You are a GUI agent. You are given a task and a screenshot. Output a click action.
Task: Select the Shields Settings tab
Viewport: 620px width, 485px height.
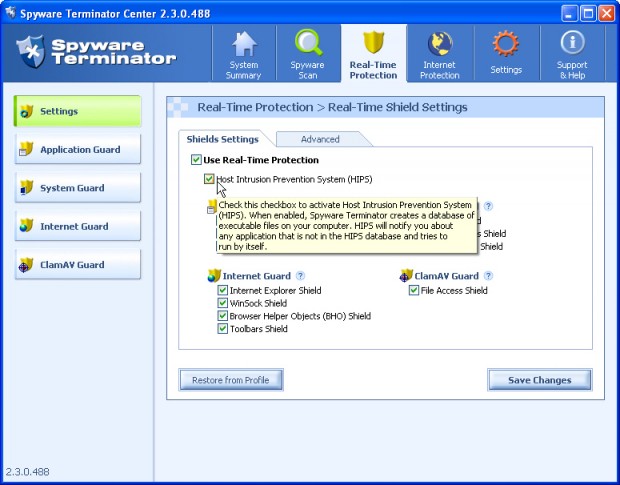[223, 139]
